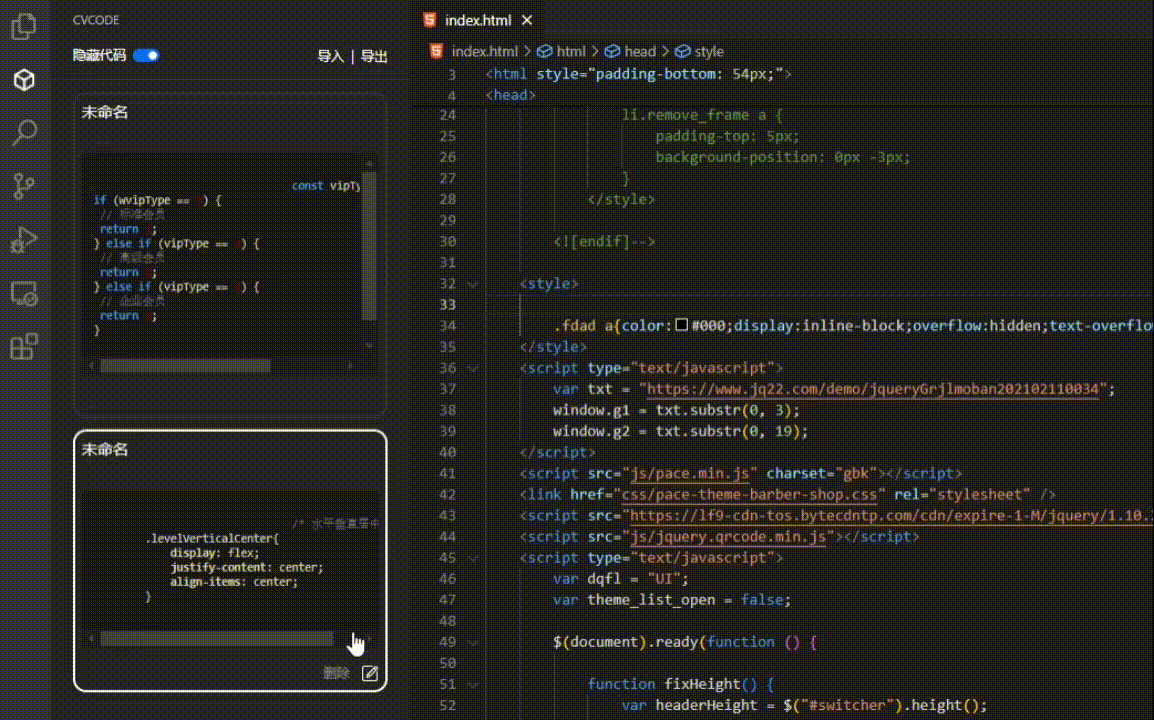Click 'li.remove_frame a {' on line 24

pyautogui.click(x=702, y=115)
